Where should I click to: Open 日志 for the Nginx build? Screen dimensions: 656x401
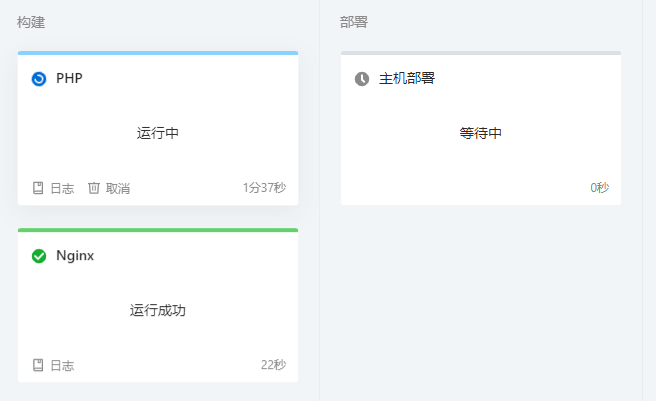pos(62,365)
